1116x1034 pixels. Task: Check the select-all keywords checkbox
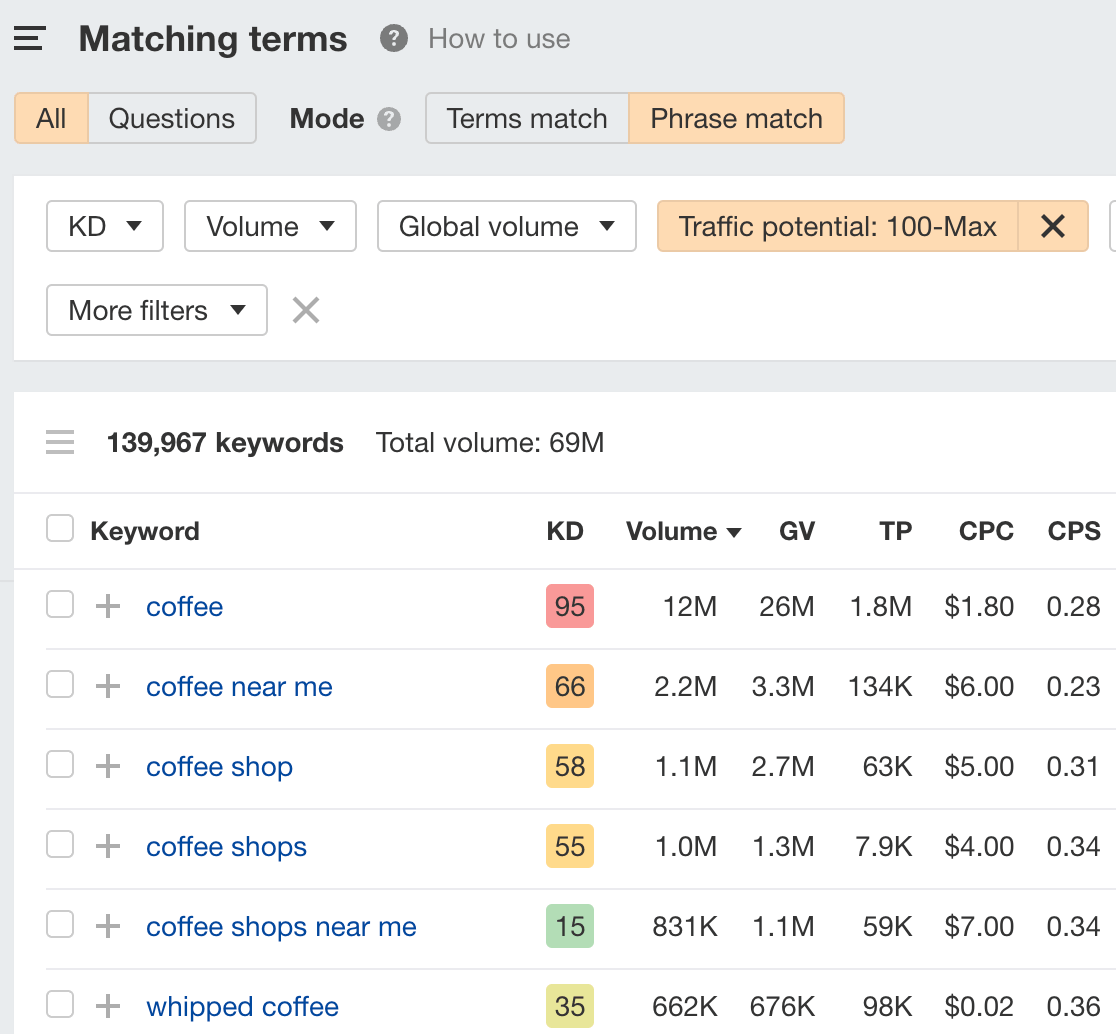click(60, 527)
